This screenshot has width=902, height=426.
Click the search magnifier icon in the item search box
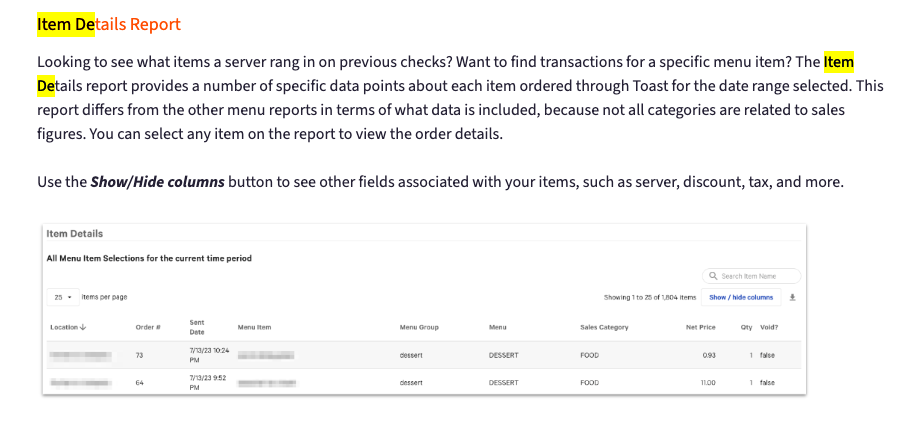pos(713,276)
